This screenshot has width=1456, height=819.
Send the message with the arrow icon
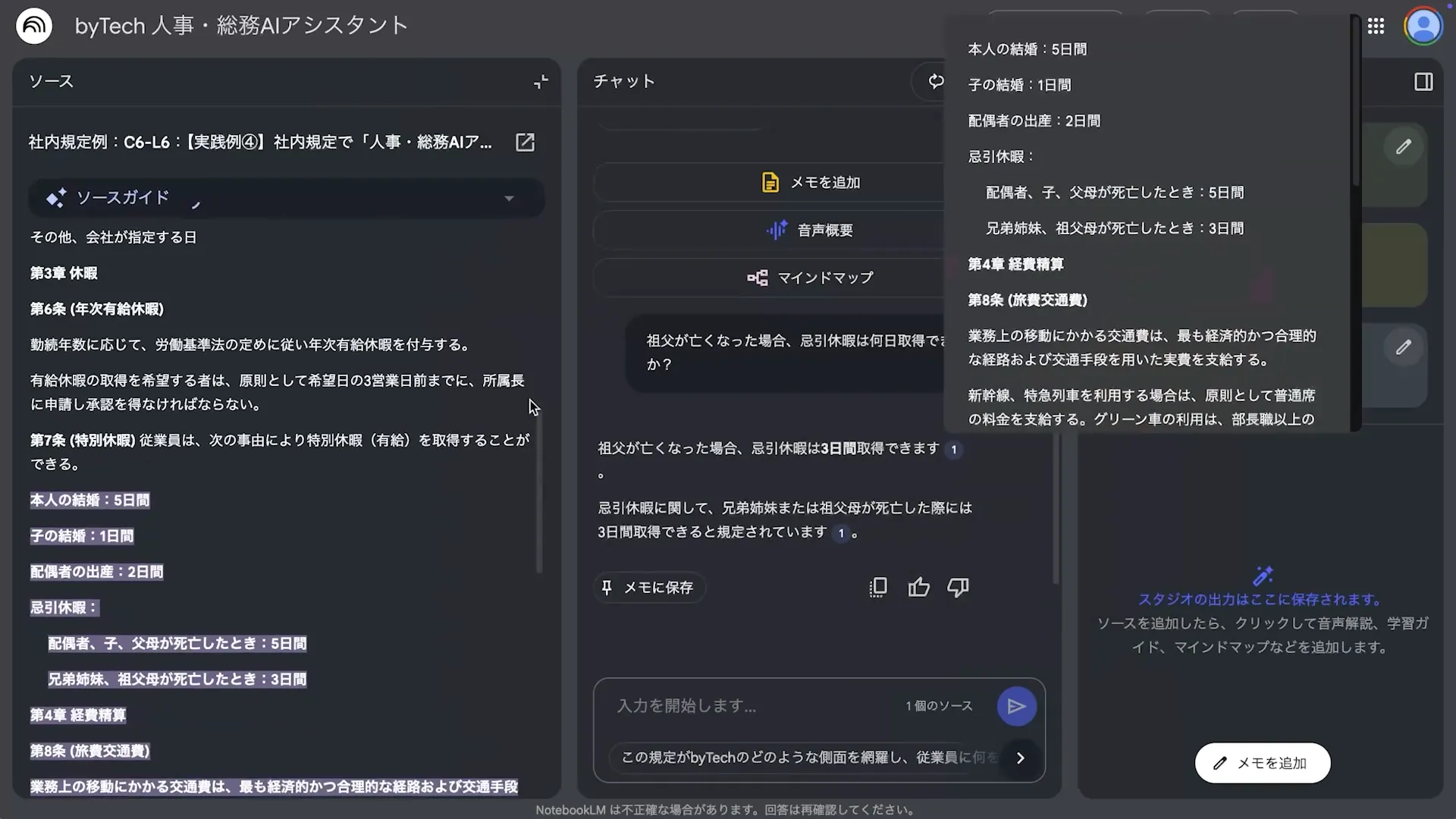pos(1017,706)
